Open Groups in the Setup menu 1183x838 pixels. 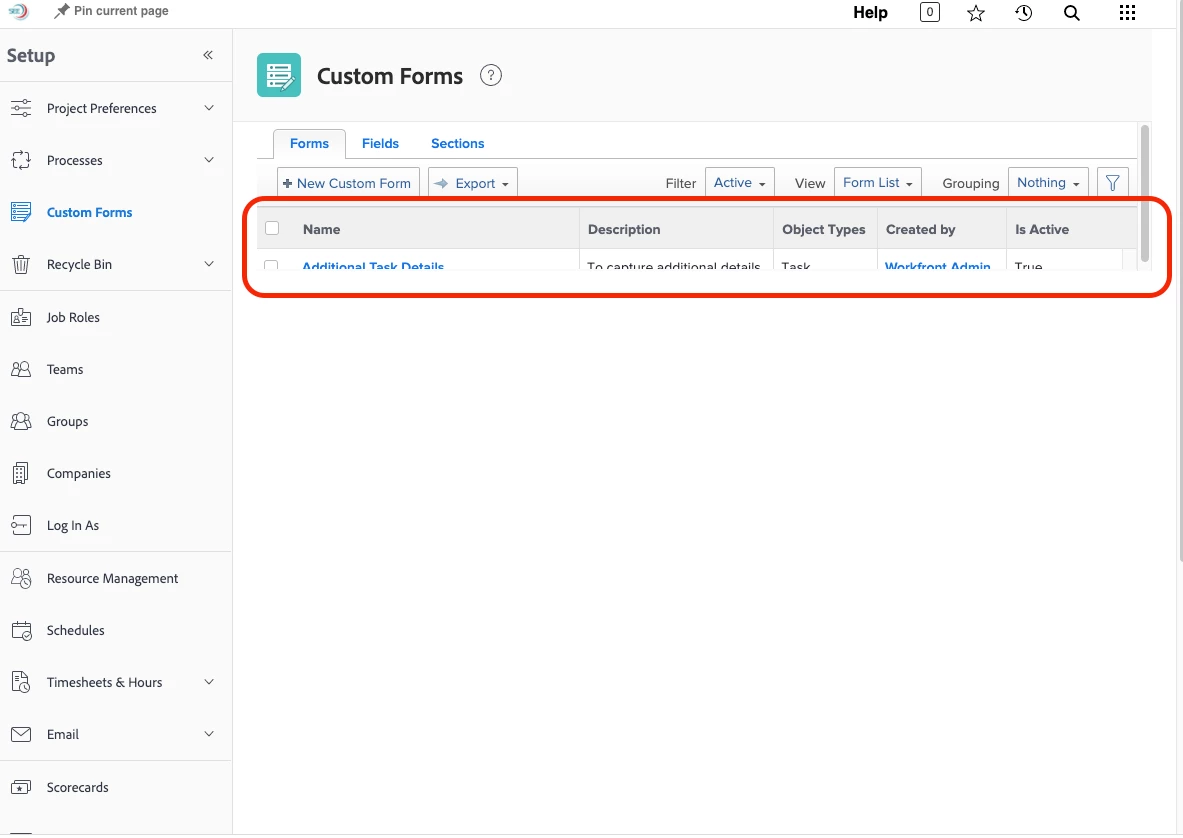pos(67,422)
